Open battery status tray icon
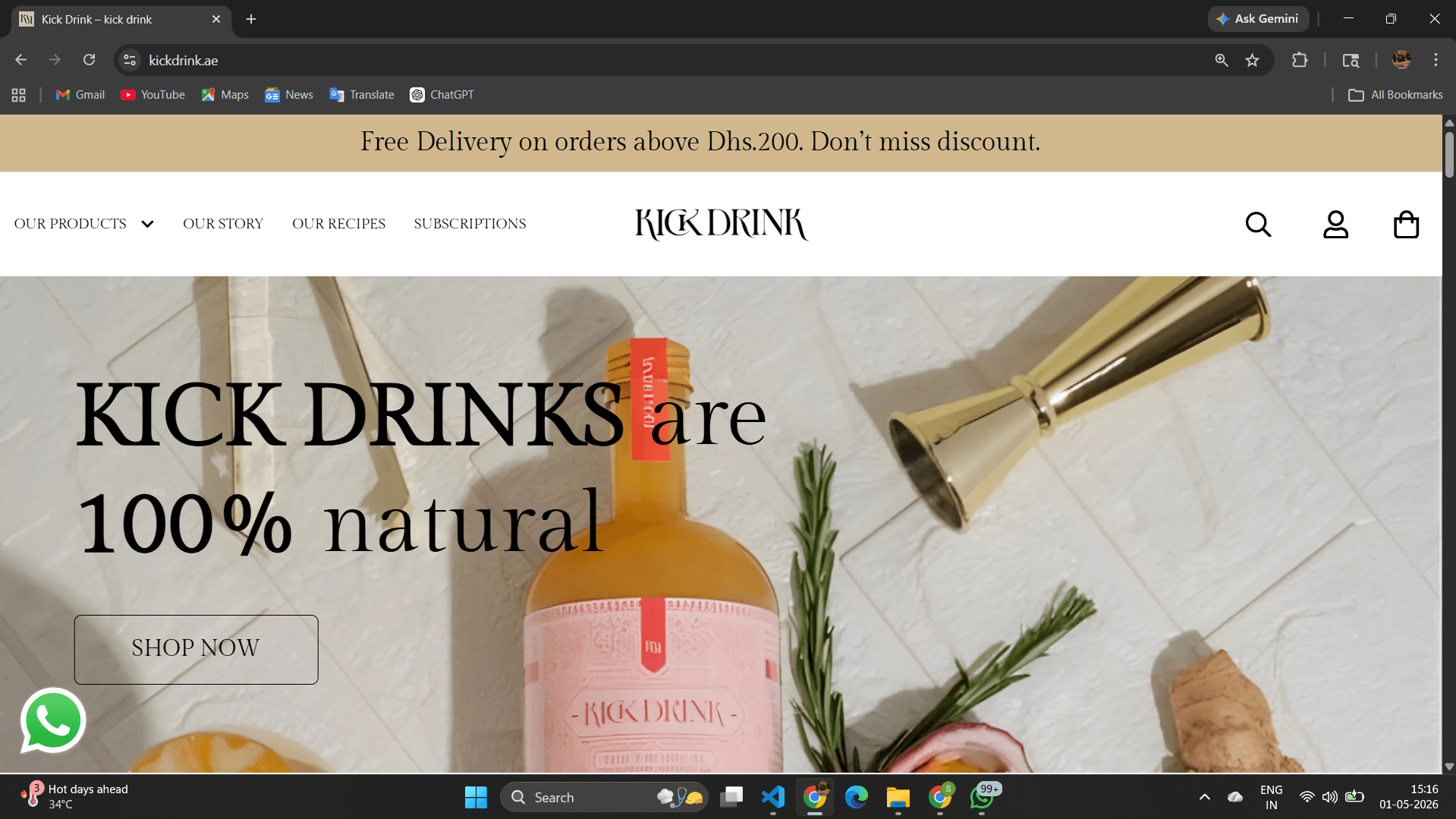The height and width of the screenshot is (819, 1456). point(1354,797)
